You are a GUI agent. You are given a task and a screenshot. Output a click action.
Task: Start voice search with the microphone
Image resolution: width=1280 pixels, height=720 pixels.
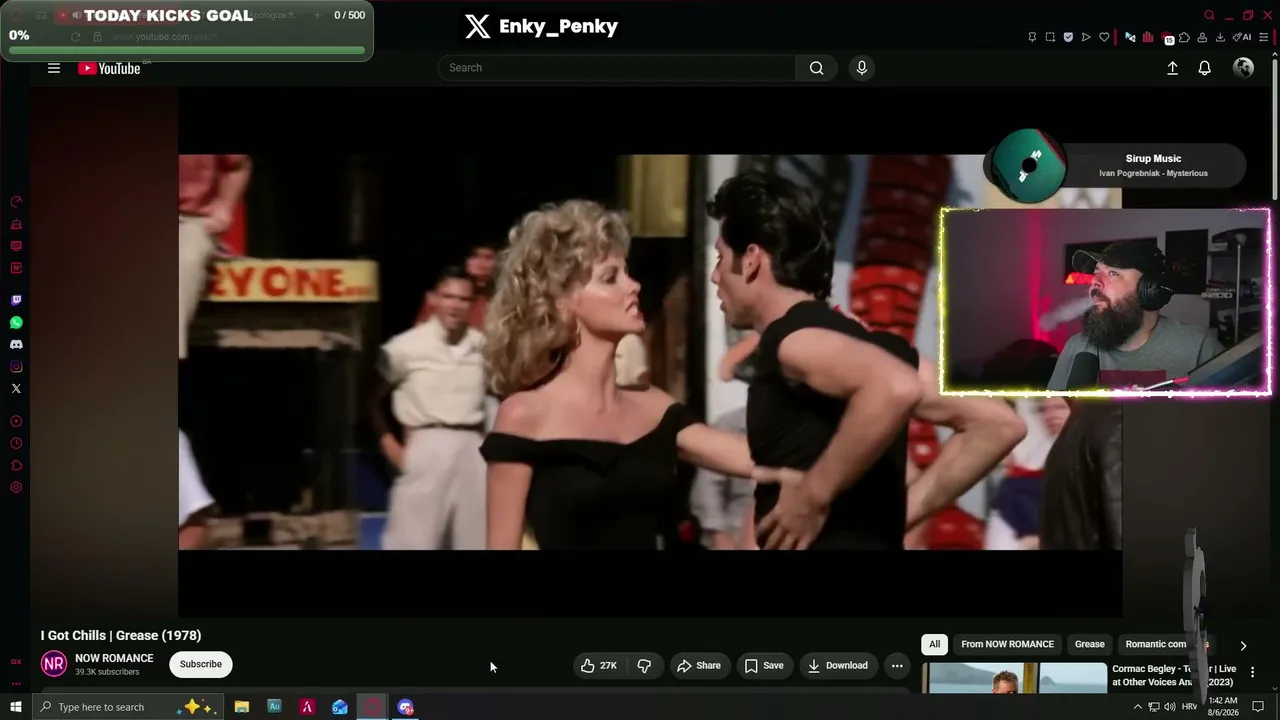(x=862, y=68)
